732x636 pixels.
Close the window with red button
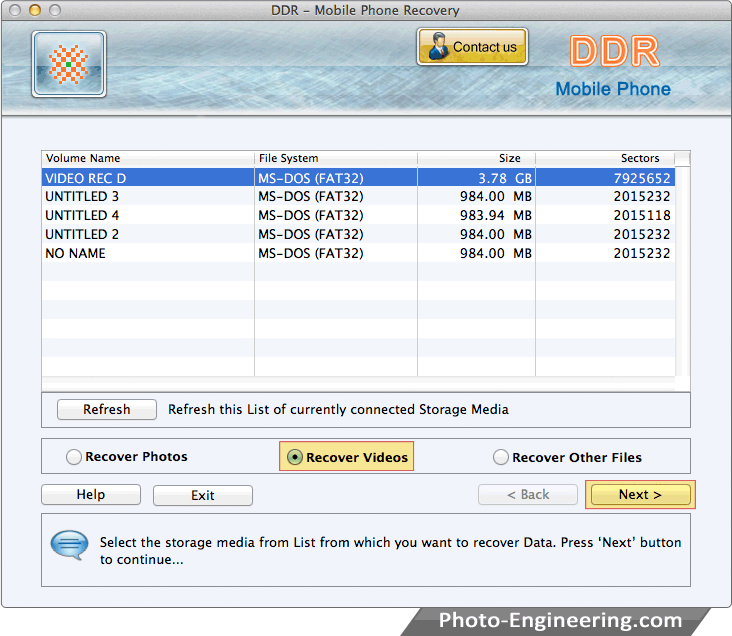click(15, 10)
